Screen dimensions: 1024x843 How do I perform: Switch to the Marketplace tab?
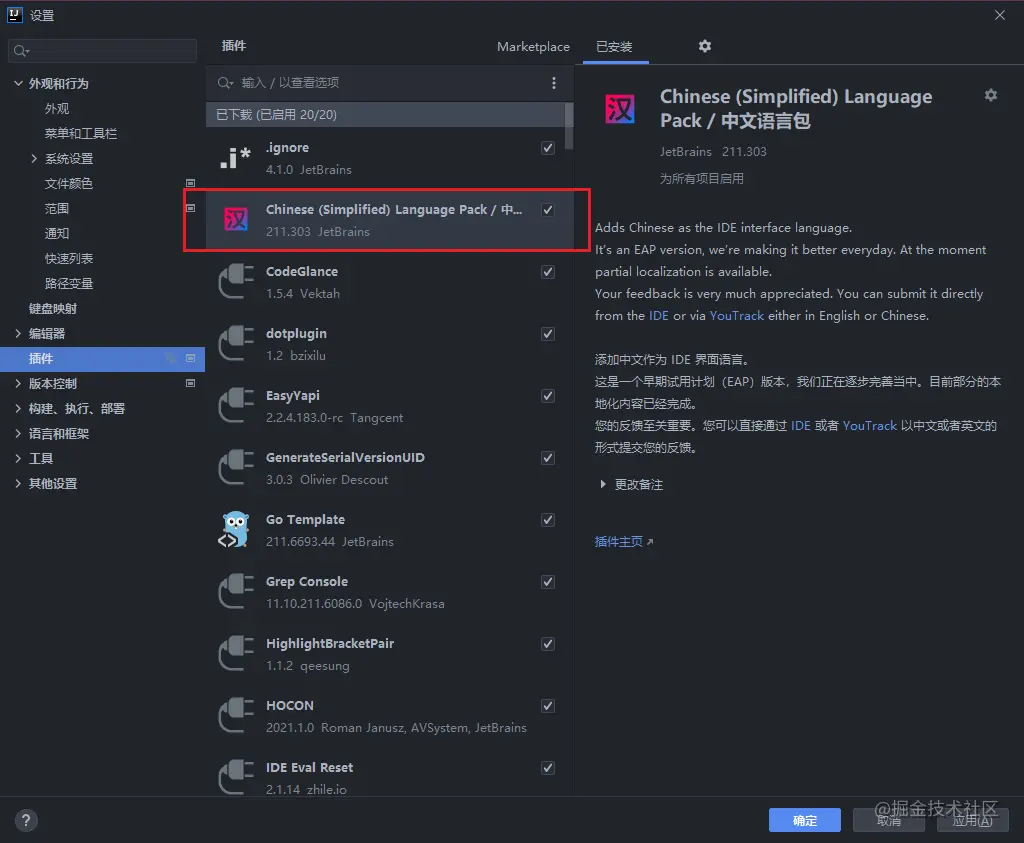tap(533, 46)
